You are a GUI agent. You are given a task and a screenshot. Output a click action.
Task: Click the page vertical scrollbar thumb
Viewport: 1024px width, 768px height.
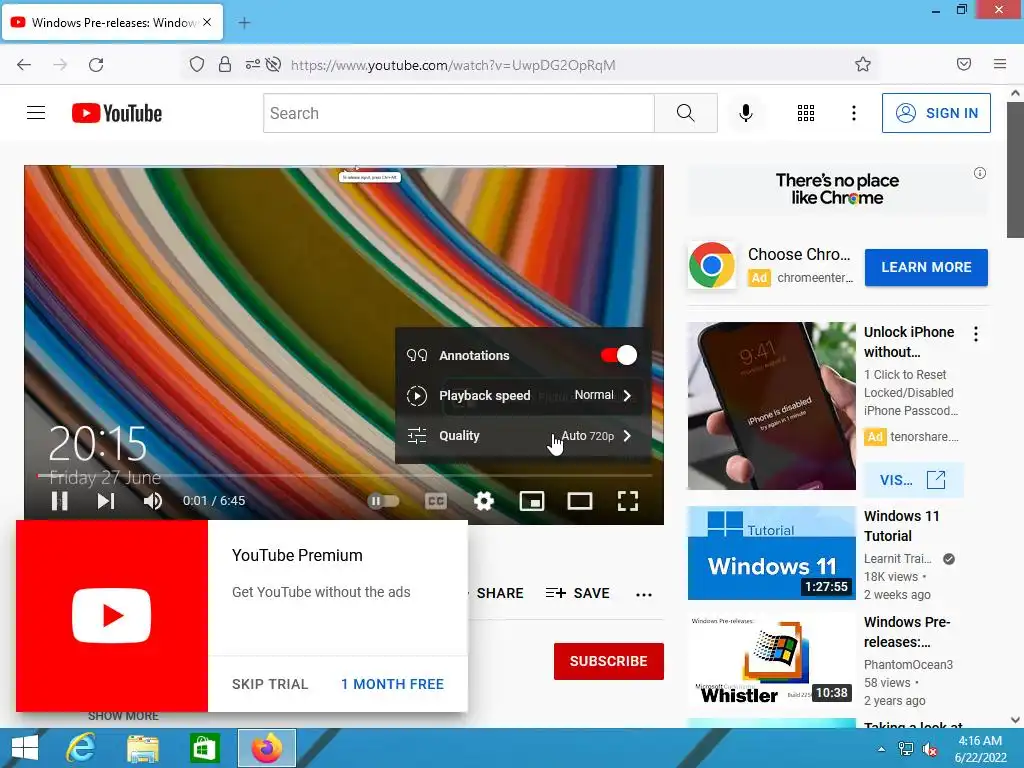(1015, 171)
